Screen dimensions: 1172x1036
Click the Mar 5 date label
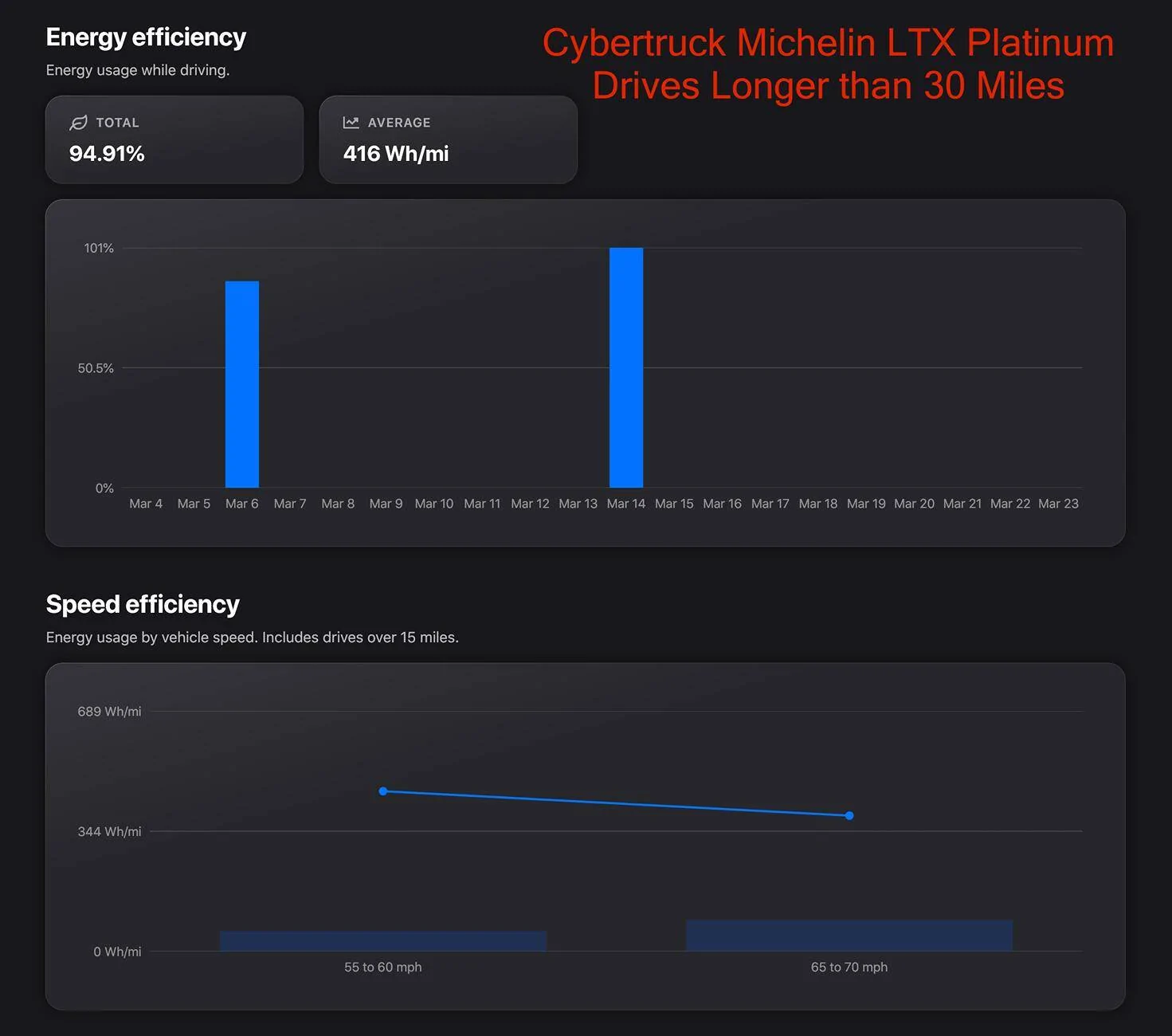[x=194, y=504]
